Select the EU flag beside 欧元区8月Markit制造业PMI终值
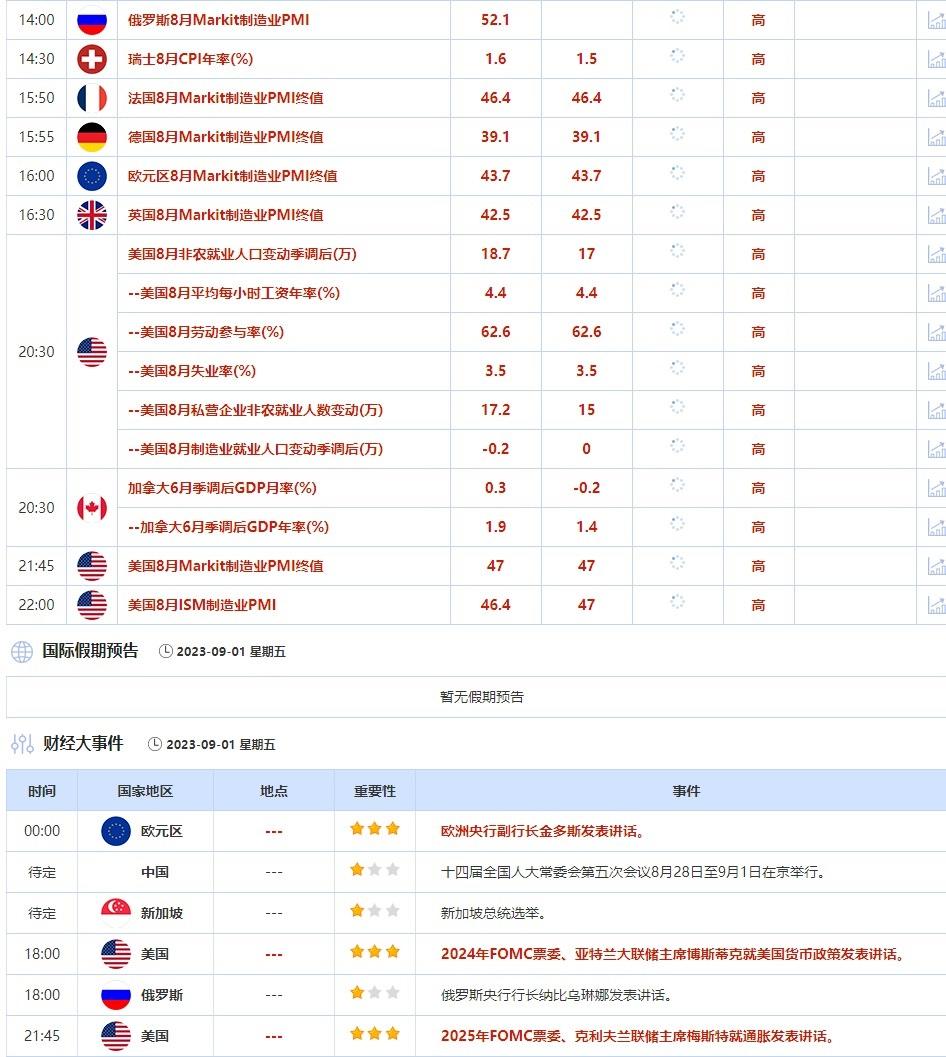Screen dimensions: 946x1057 91,176
